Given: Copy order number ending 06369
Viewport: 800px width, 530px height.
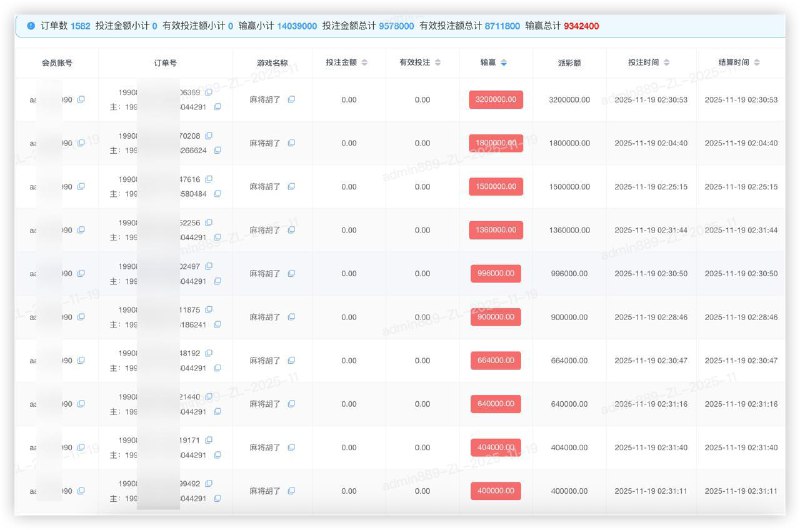Looking at the screenshot, I should pyautogui.click(x=209, y=92).
